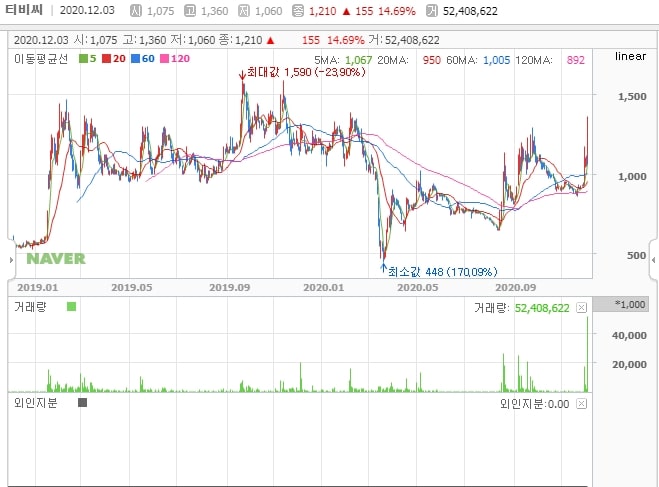Click the 40,000 volume axis label
The width and height of the screenshot is (659, 487).
click(629, 335)
